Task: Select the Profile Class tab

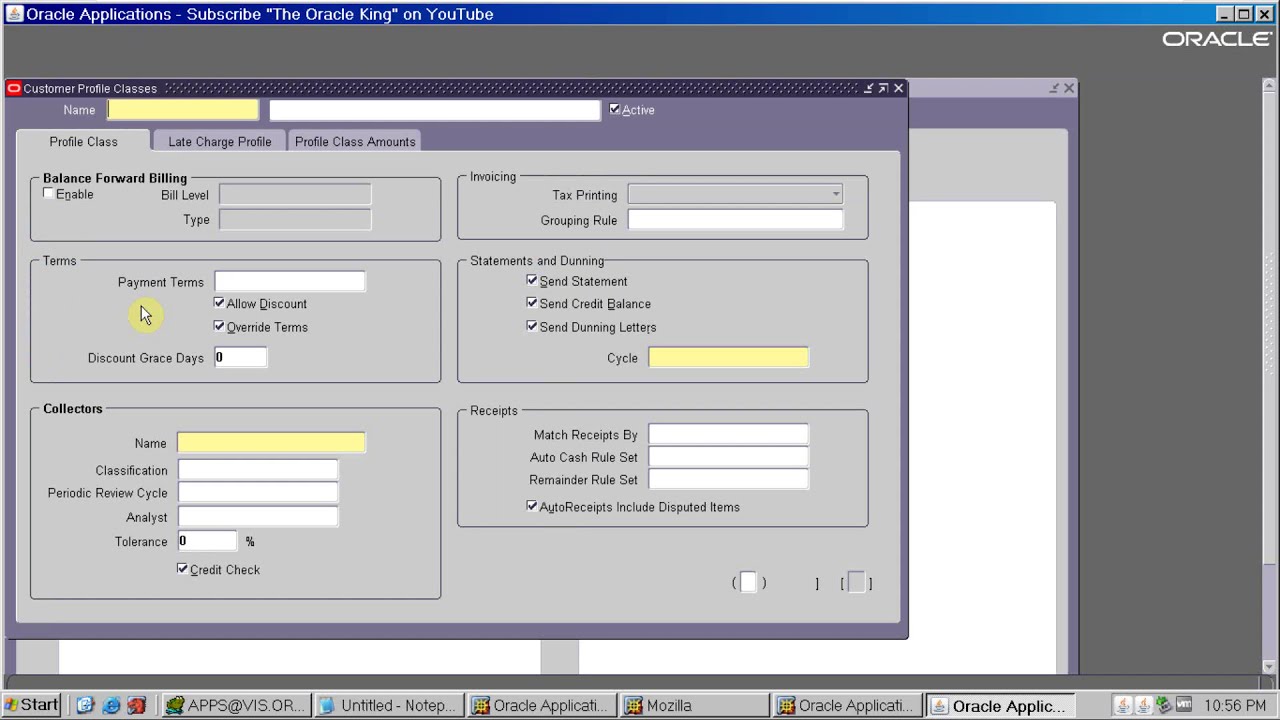Action: [x=83, y=142]
